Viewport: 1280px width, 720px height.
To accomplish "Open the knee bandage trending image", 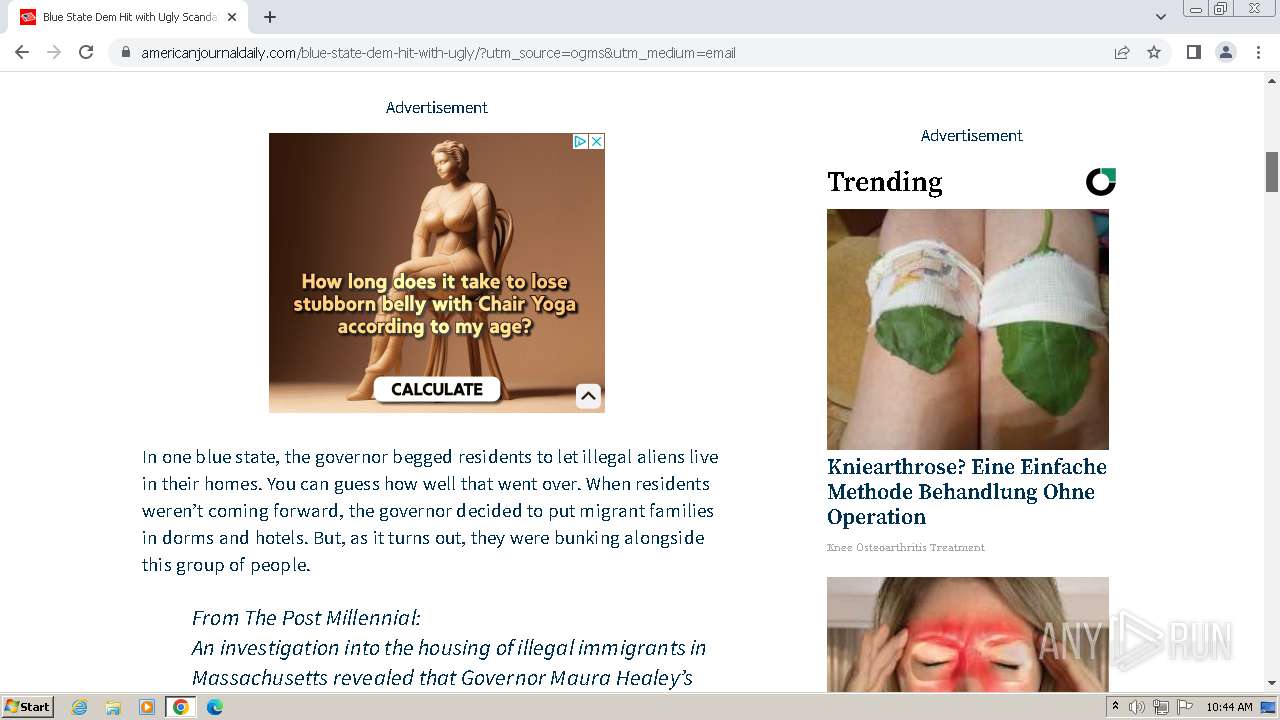I will click(x=968, y=329).
